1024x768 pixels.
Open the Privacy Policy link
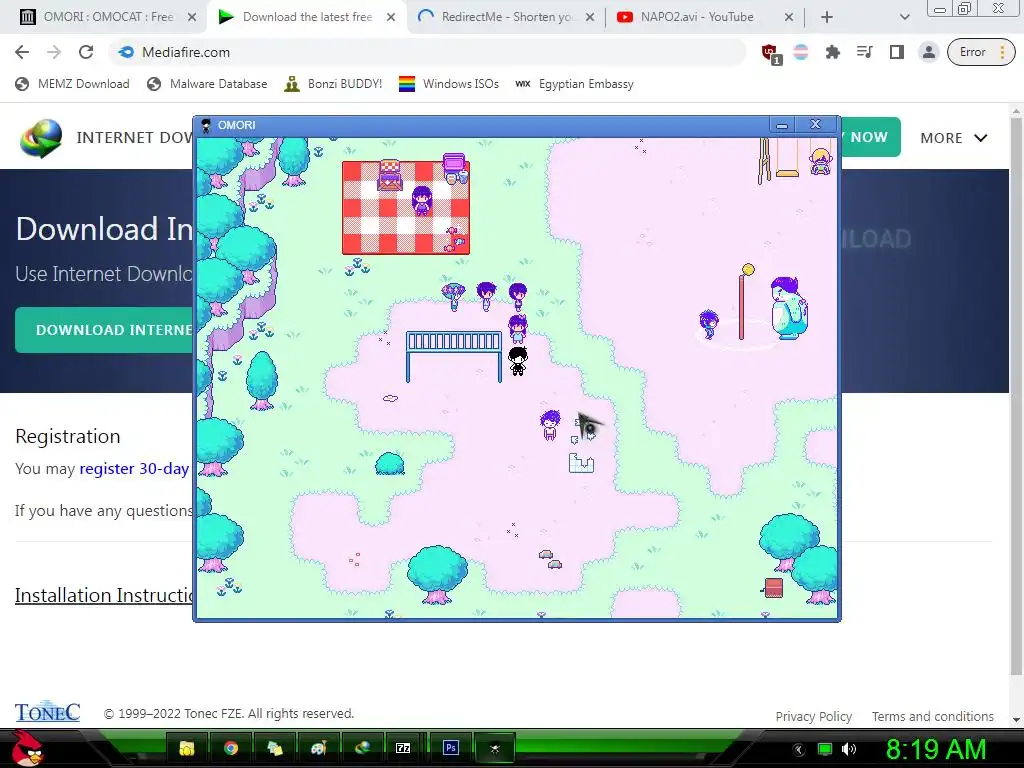coord(814,716)
